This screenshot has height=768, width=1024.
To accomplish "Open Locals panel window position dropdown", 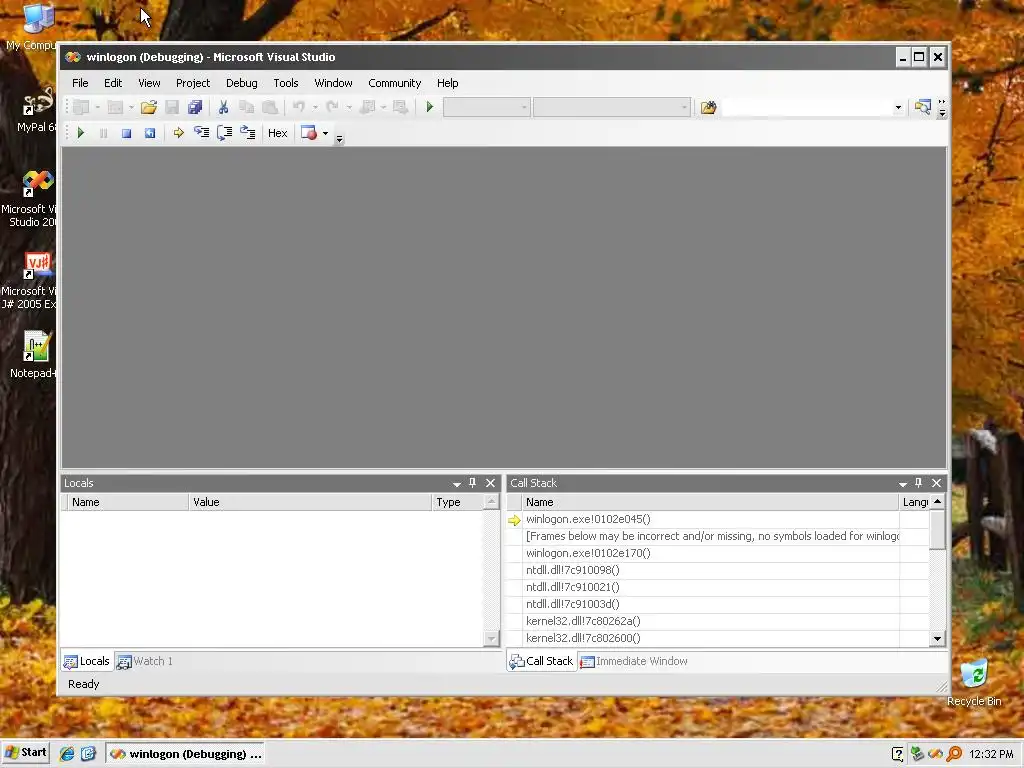I will [x=456, y=484].
